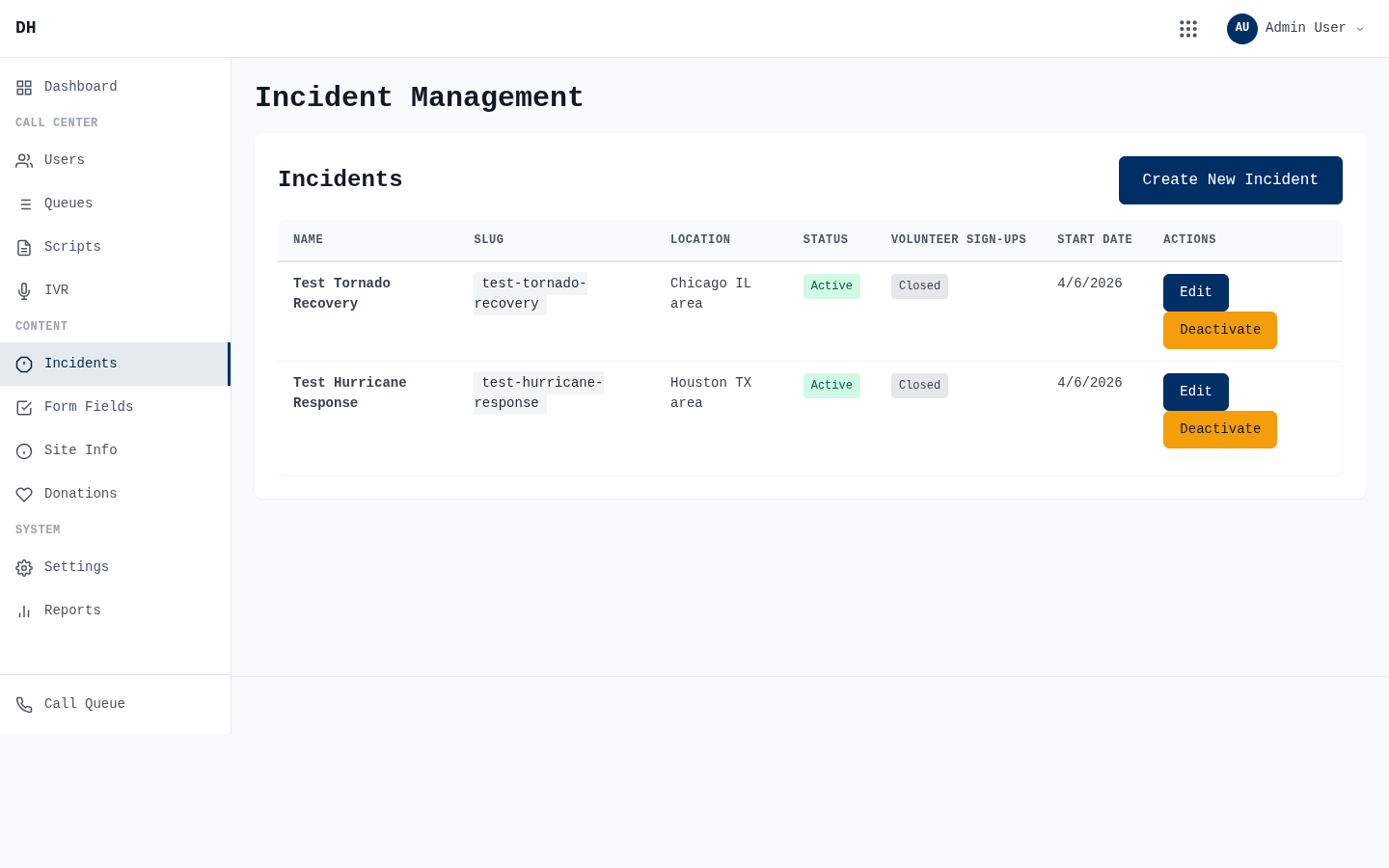Click the Donations heart icon
1389x868 pixels.
(24, 494)
